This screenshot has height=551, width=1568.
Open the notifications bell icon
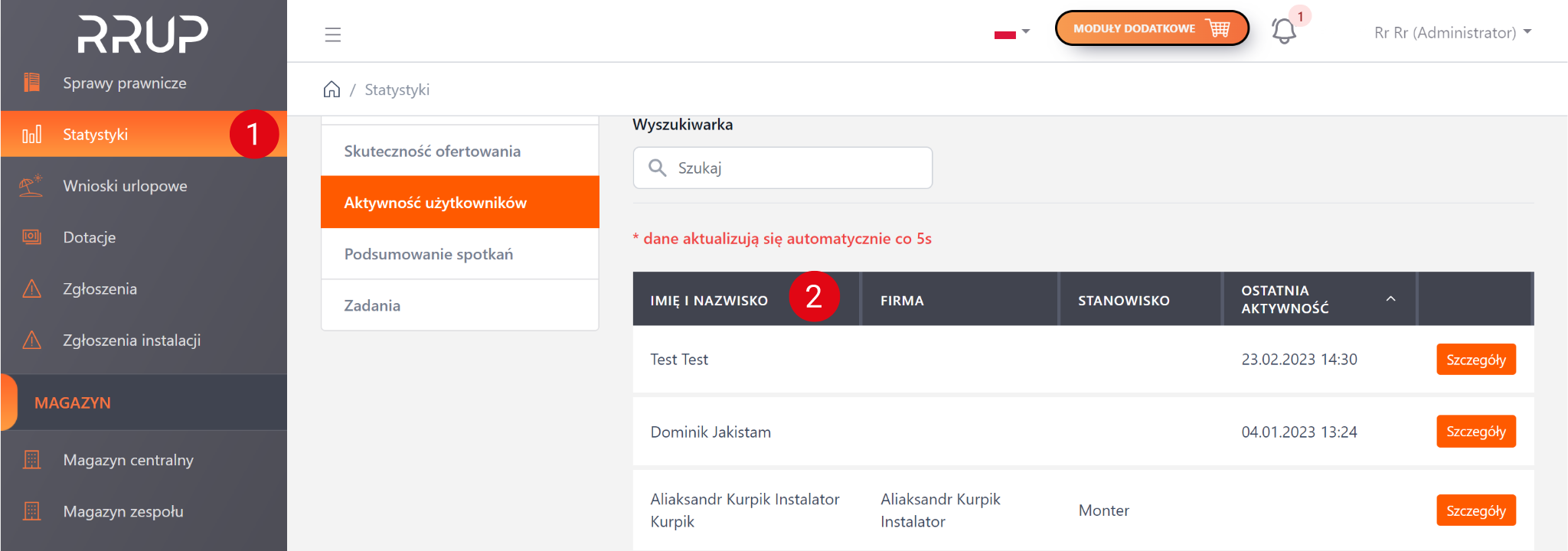(1284, 31)
